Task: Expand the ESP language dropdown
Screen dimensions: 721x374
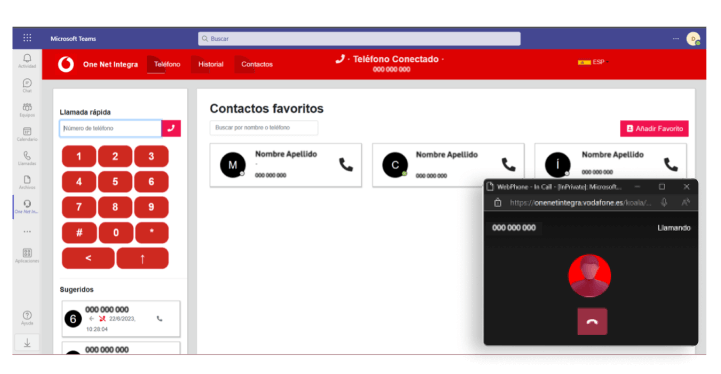Action: pyautogui.click(x=593, y=62)
